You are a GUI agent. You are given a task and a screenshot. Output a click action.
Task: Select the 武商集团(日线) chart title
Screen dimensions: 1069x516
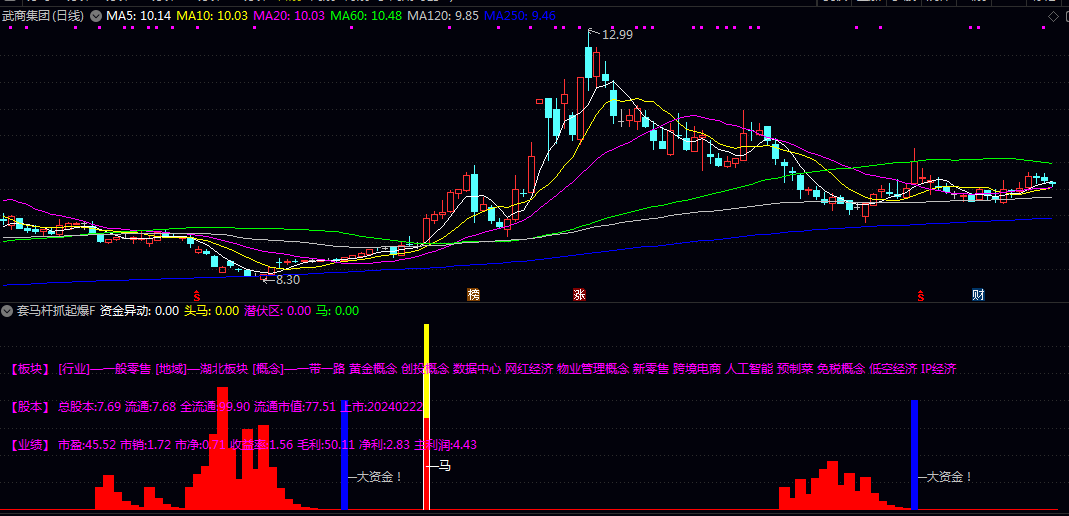tap(43, 16)
